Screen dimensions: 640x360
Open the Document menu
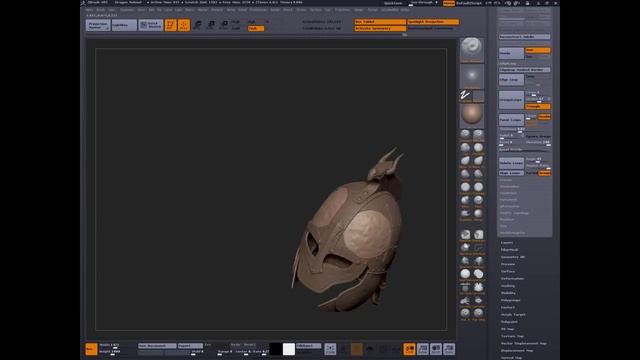(127, 9)
